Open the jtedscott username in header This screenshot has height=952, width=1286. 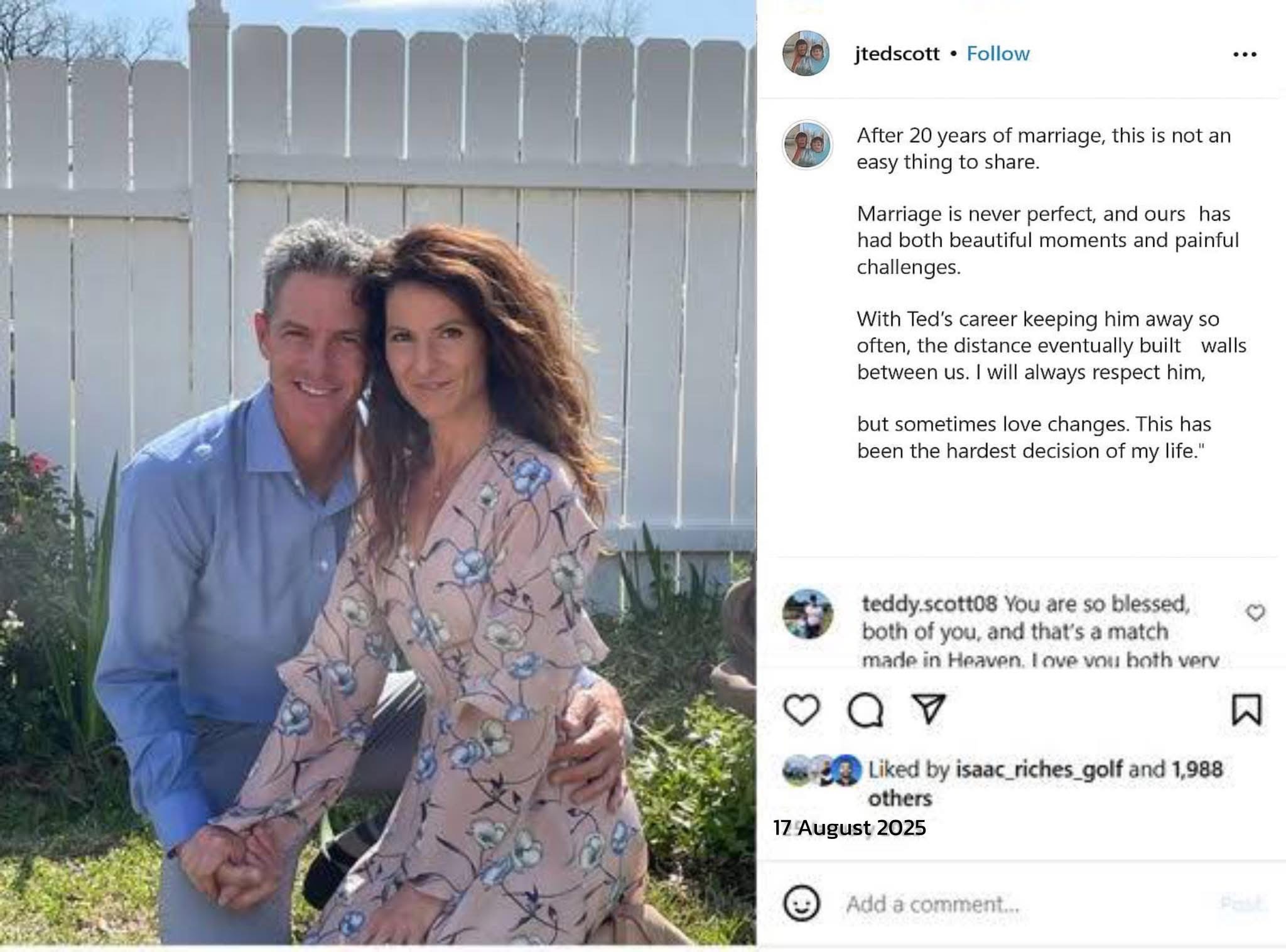tap(897, 53)
